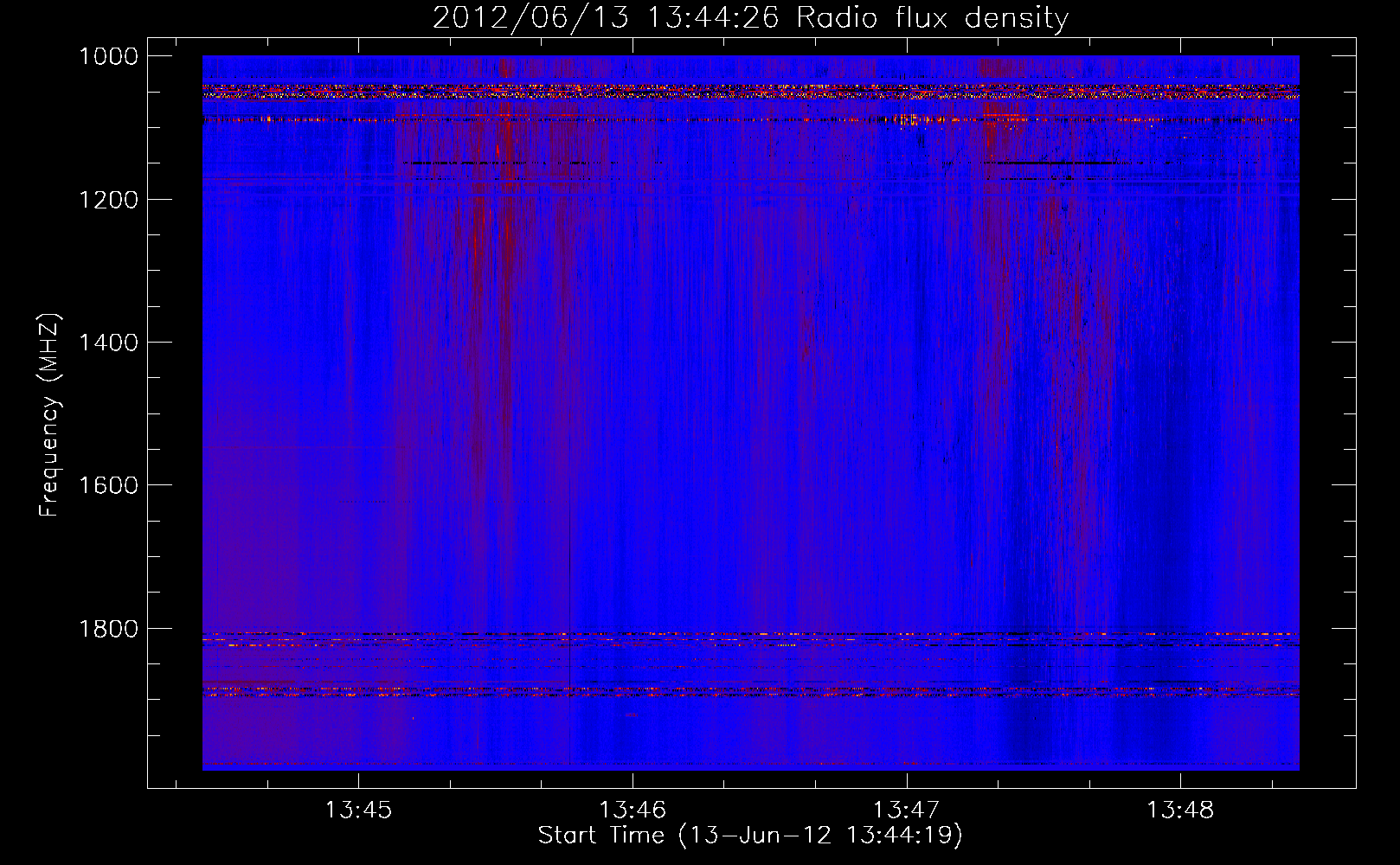
Task: Click the 1400 frequency tick label
Action: [108, 343]
